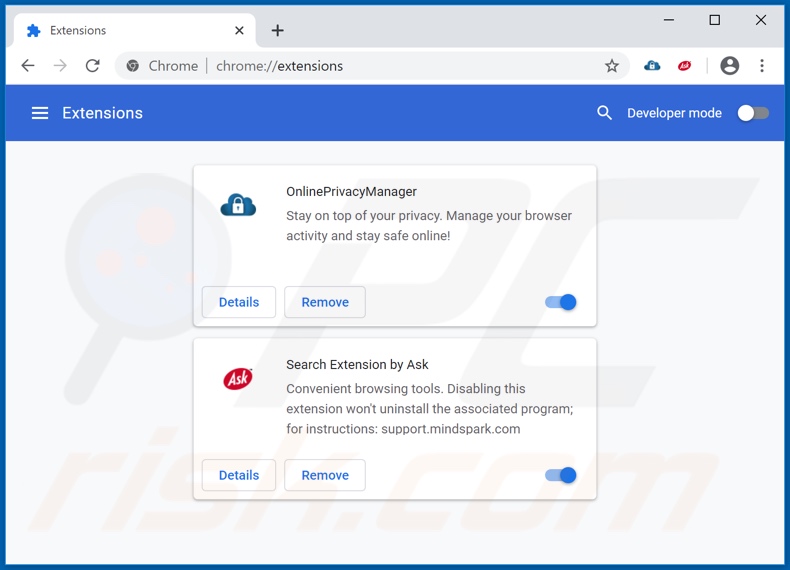This screenshot has width=790, height=570.
Task: Disable the OnlinePrivacyManager extension toggle
Action: pos(561,302)
